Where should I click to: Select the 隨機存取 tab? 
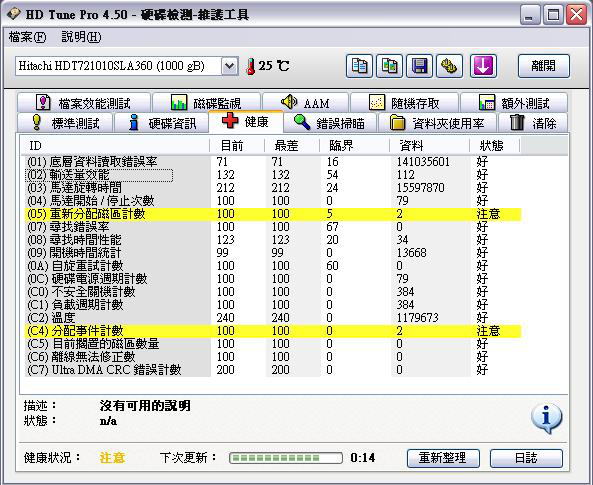[x=405, y=103]
